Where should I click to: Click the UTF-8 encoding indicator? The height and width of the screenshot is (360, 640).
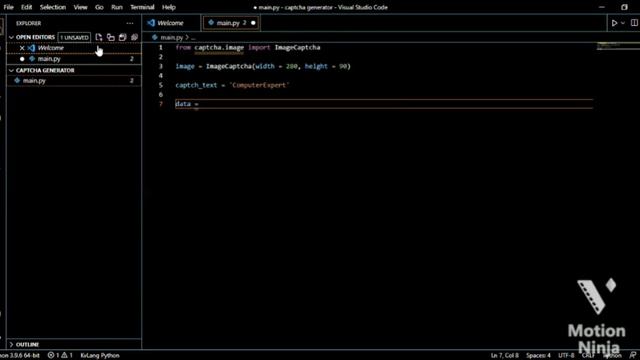pos(566,355)
